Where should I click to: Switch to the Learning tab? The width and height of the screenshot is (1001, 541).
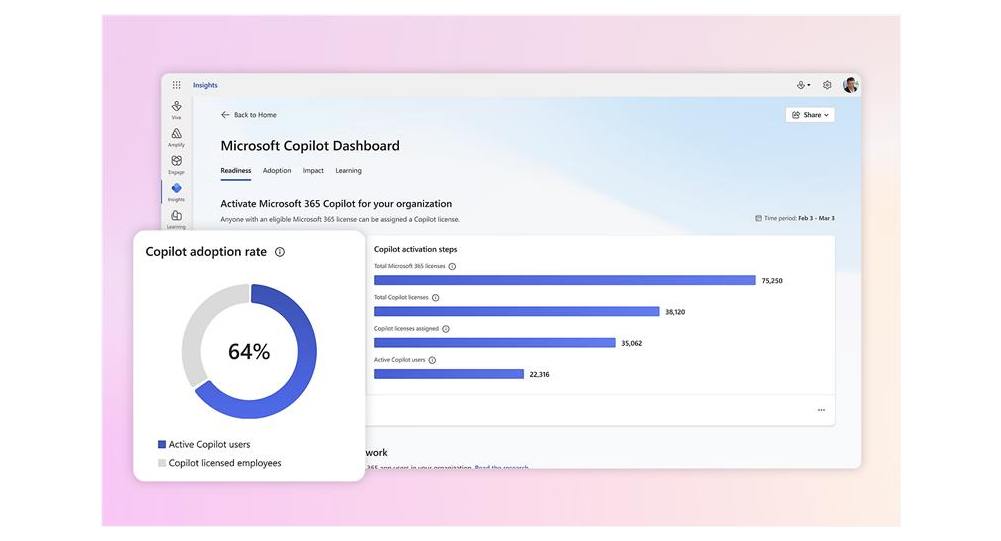[349, 171]
